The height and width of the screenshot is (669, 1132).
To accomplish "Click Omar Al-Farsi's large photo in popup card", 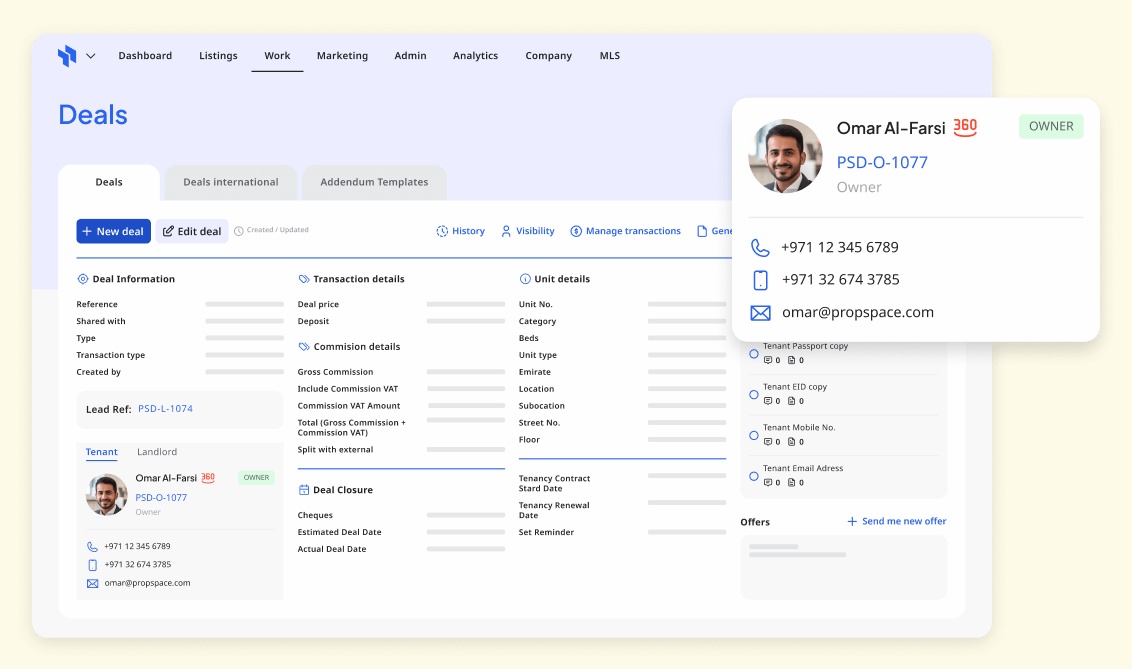I will click(785, 156).
